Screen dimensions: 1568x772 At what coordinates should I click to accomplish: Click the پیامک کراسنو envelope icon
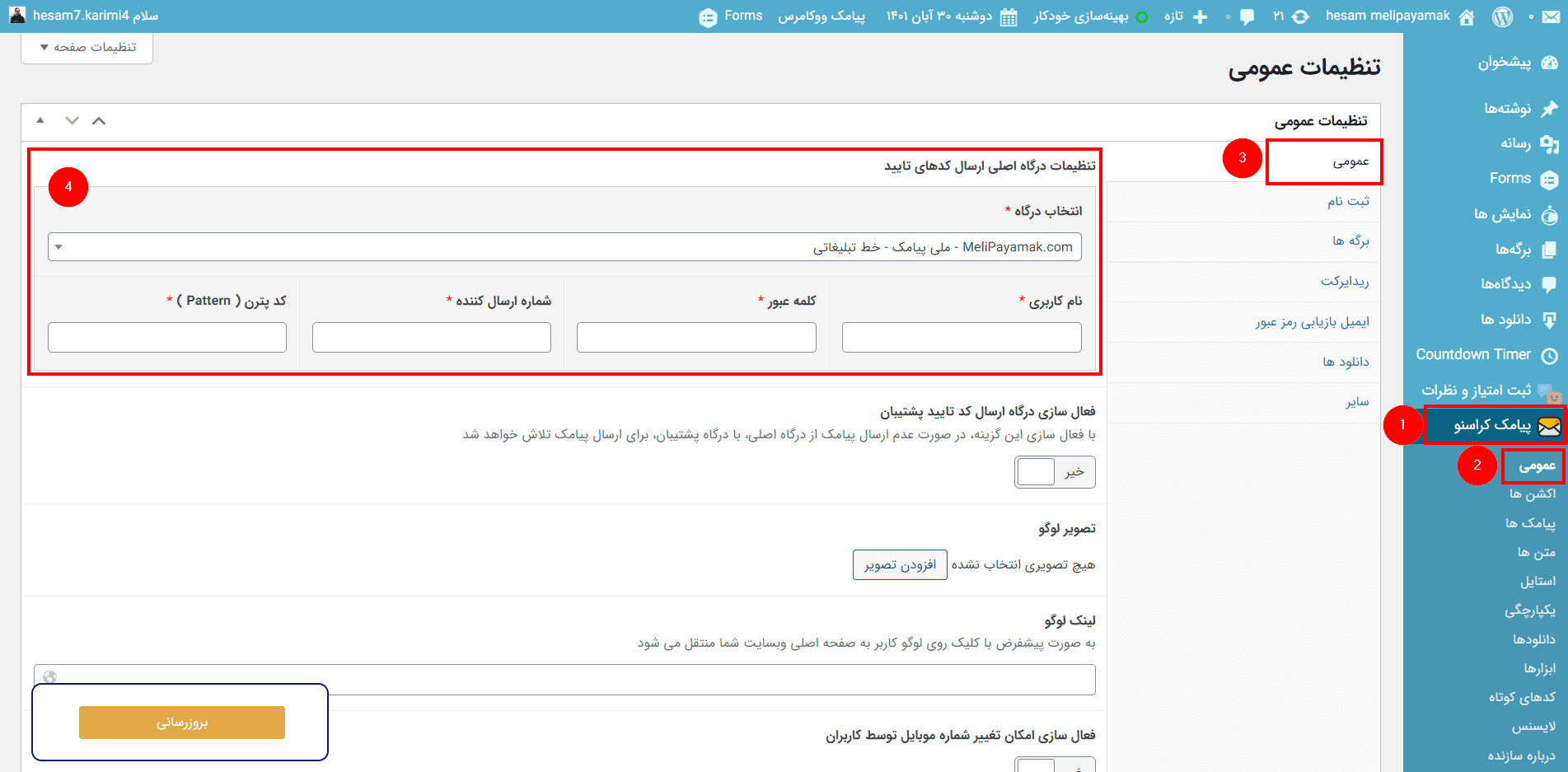tap(1548, 426)
